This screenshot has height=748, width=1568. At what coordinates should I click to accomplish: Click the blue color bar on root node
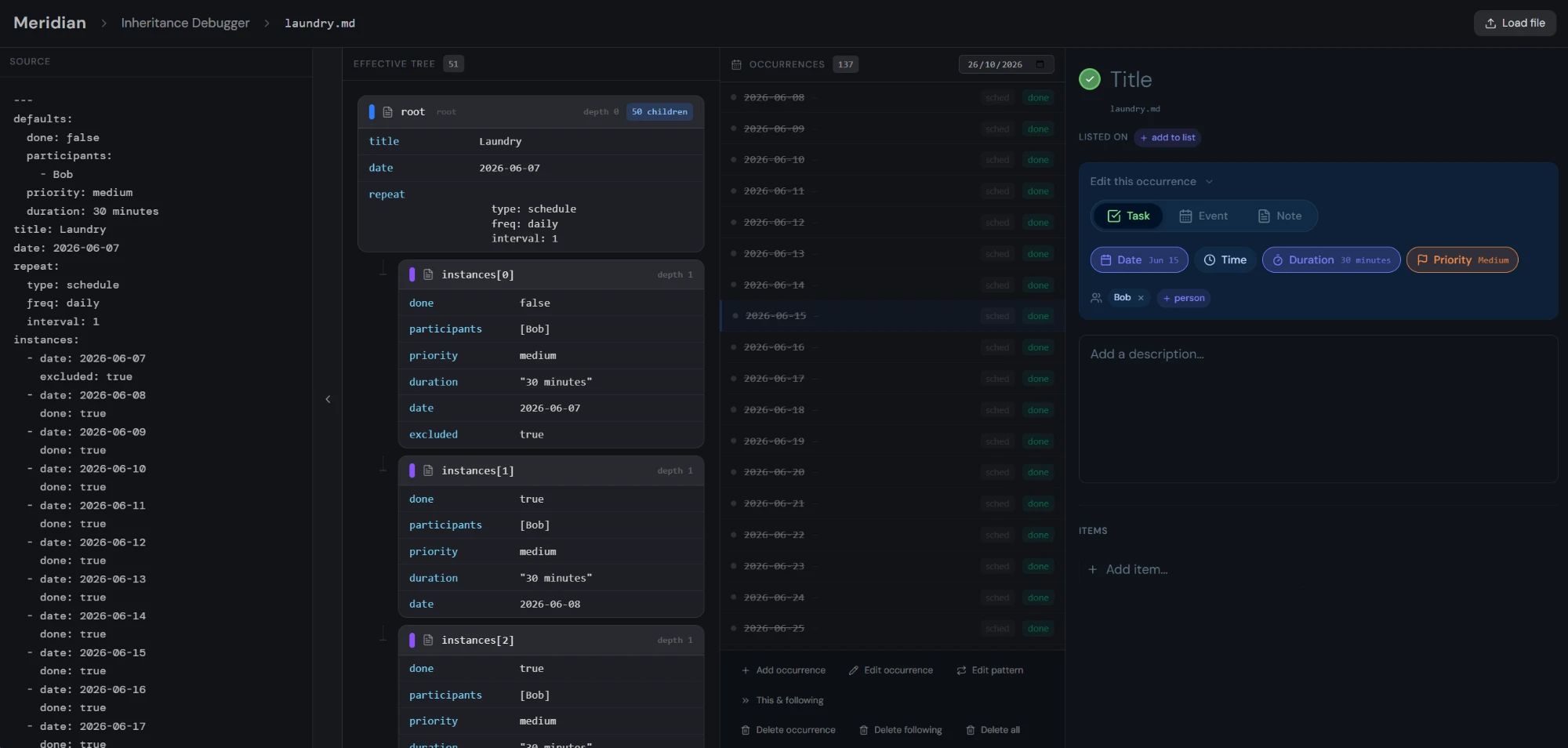point(372,112)
